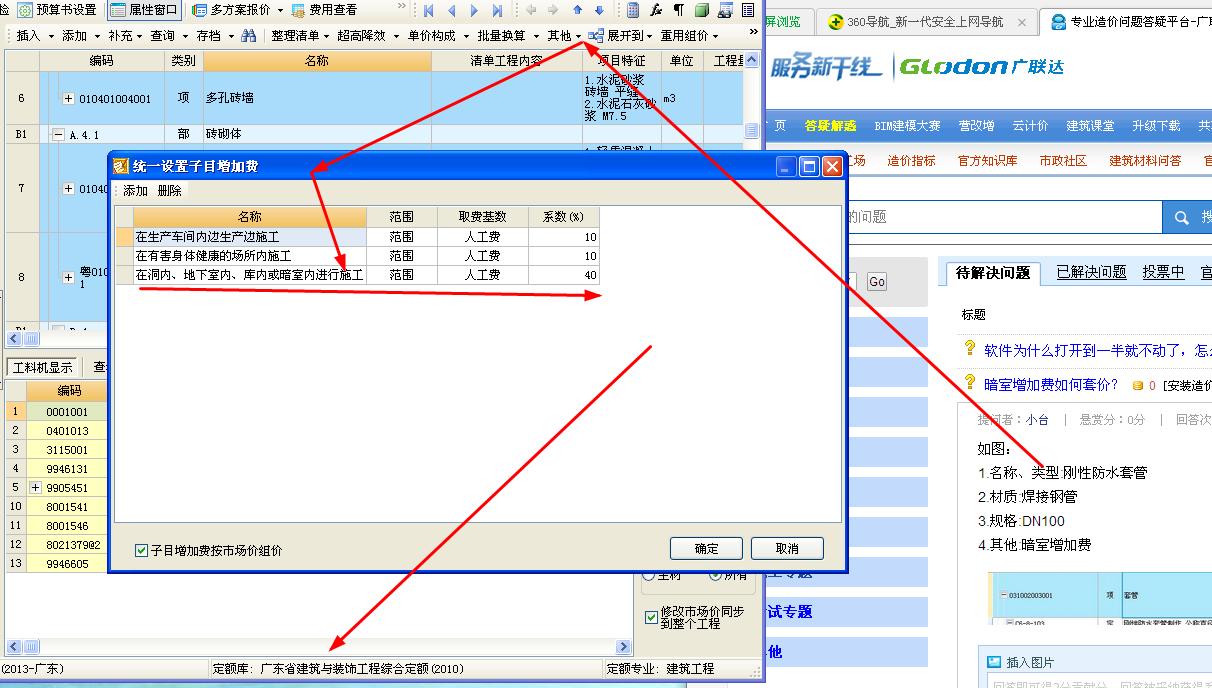Click the paragraph mark icon
Screen dimensions: 1212x688
coord(679,11)
